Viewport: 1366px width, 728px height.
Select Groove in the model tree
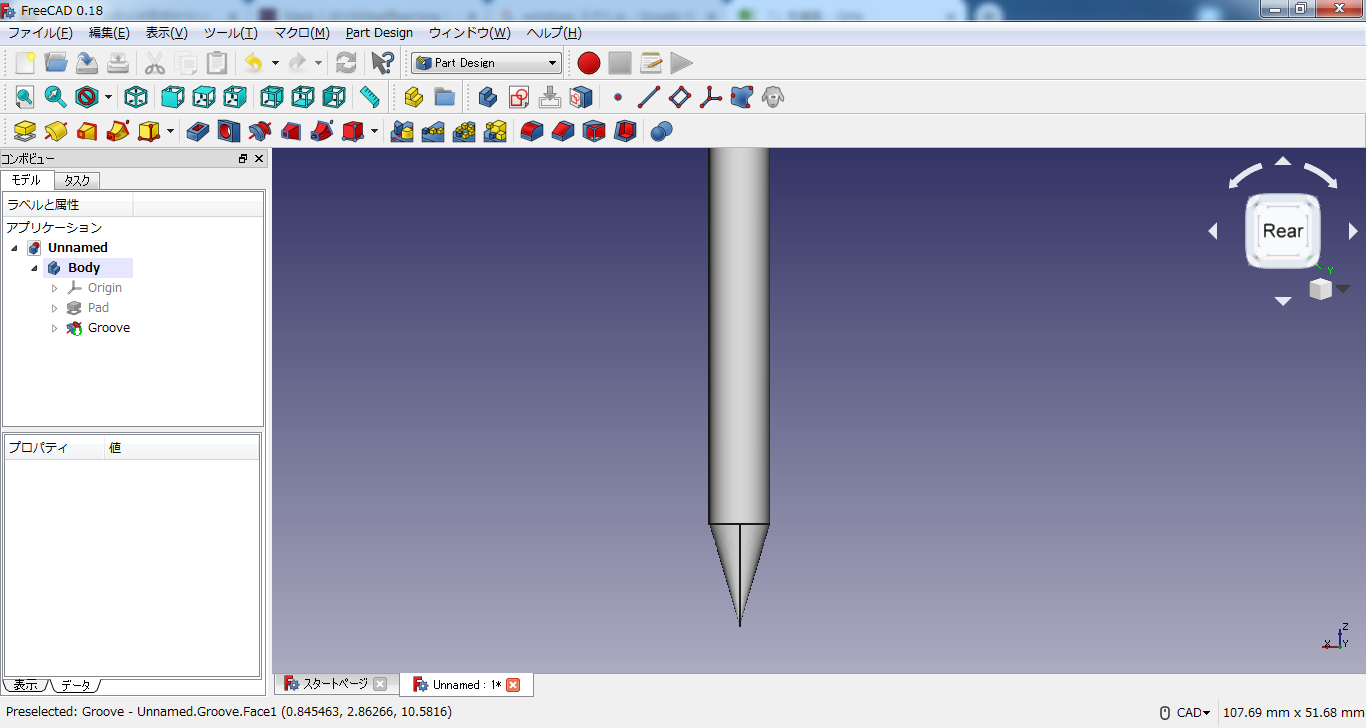tap(109, 328)
